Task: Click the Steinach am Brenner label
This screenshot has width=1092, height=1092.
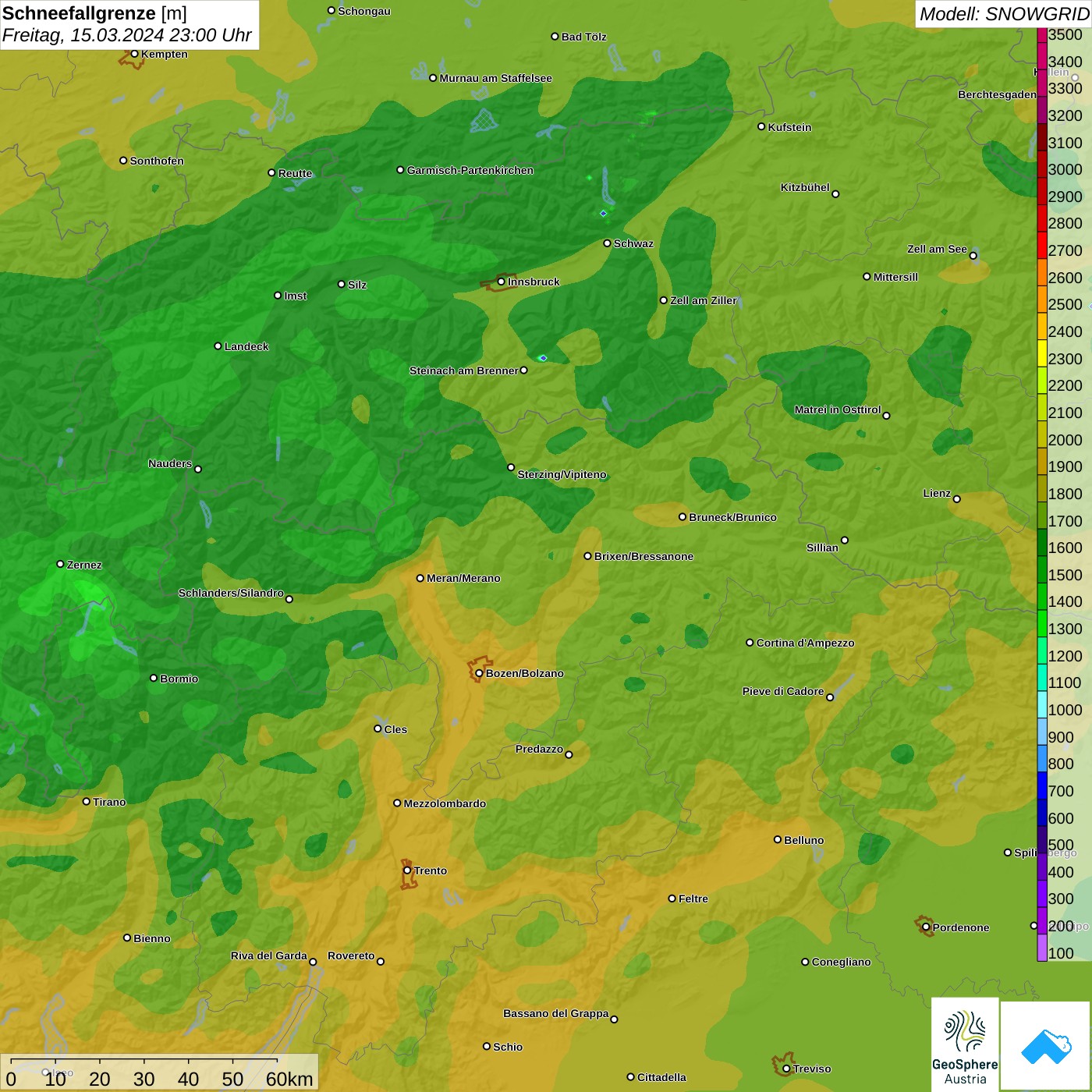Action: [x=463, y=370]
